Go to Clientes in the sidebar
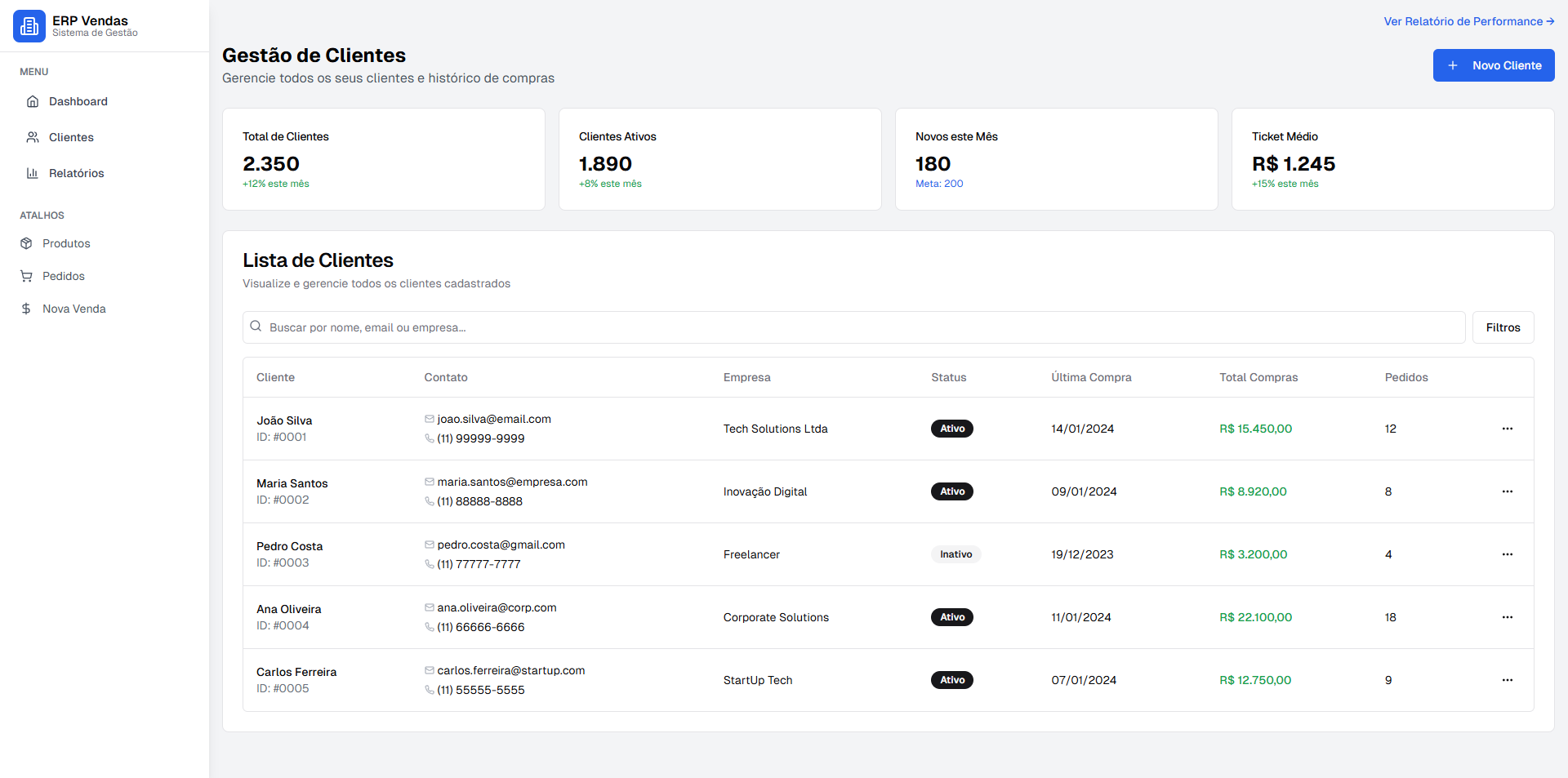Viewport: 1568px width, 778px height. 105,137
